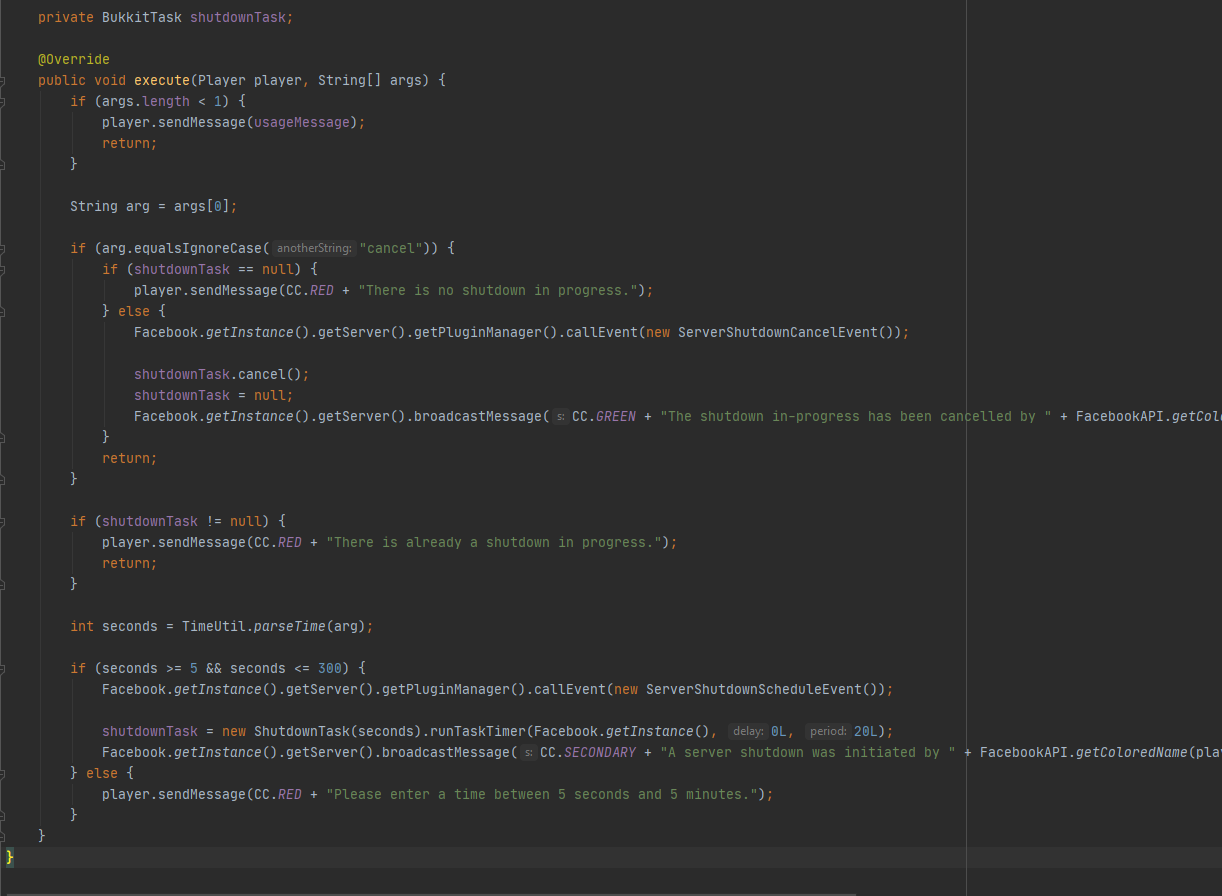The image size is (1222, 896).
Task: Place cursor at the final closing brace
Action: [10, 857]
